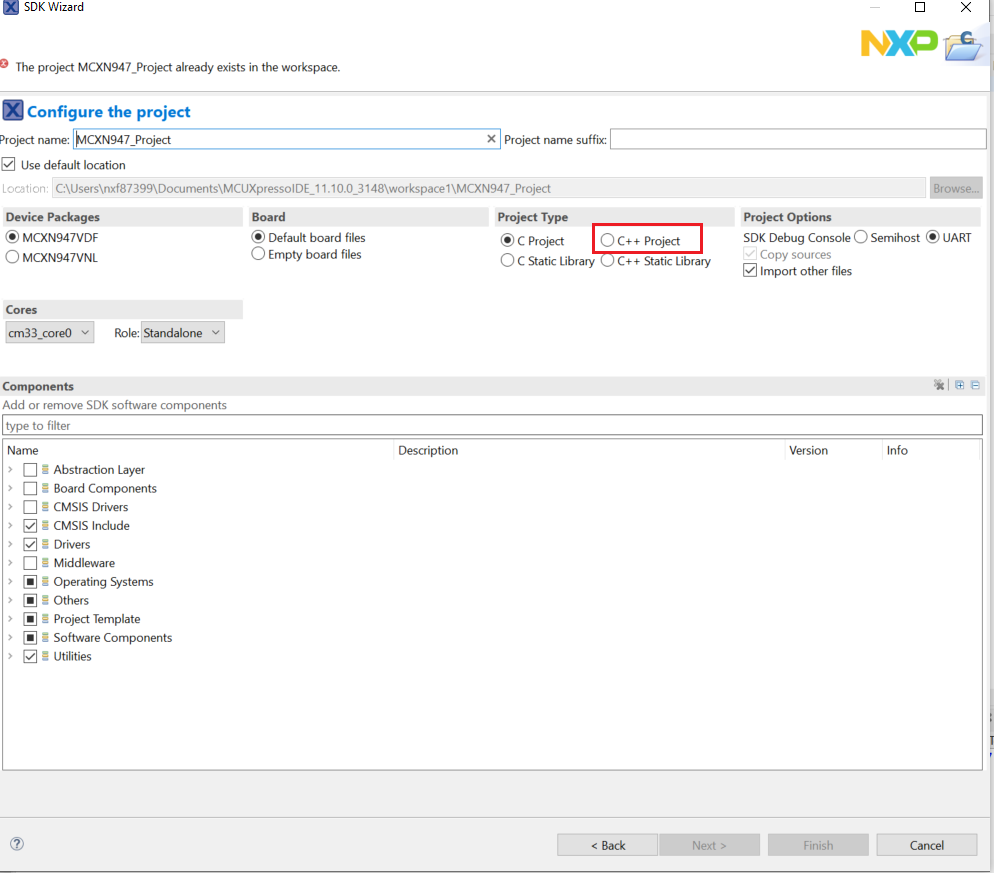994x873 pixels.
Task: Select Default board files option
Action: coord(258,237)
